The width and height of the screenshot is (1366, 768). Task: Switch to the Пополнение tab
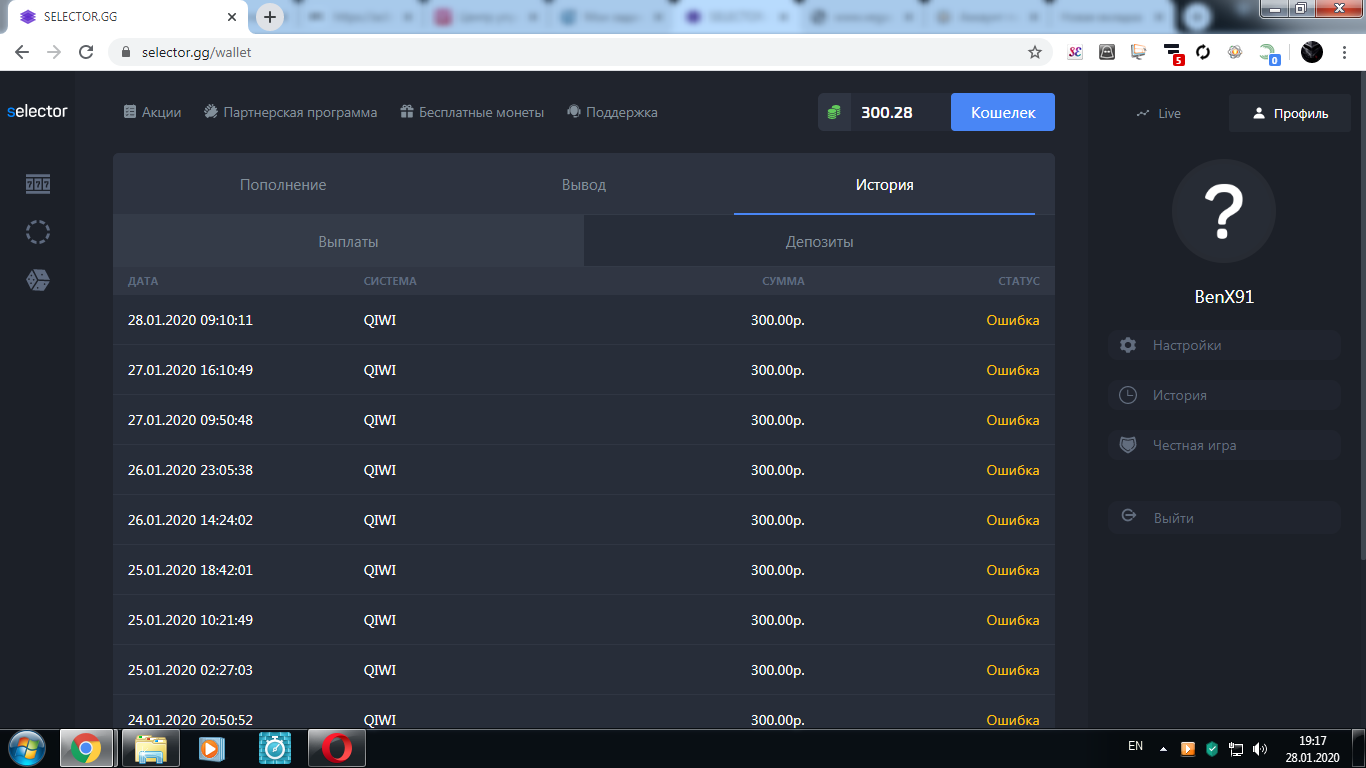[x=283, y=185]
